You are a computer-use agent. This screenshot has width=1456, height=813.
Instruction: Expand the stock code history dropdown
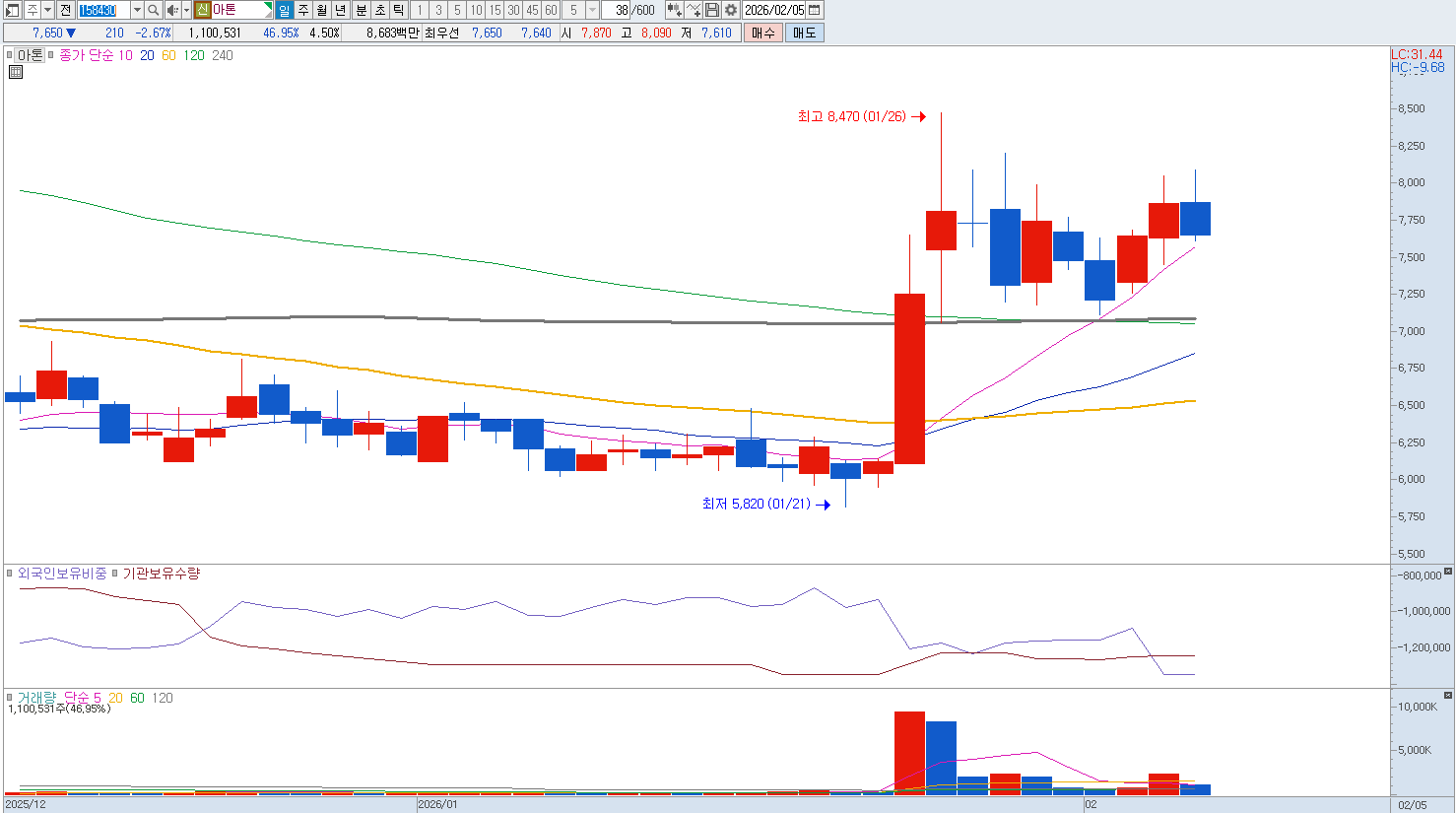click(x=137, y=10)
